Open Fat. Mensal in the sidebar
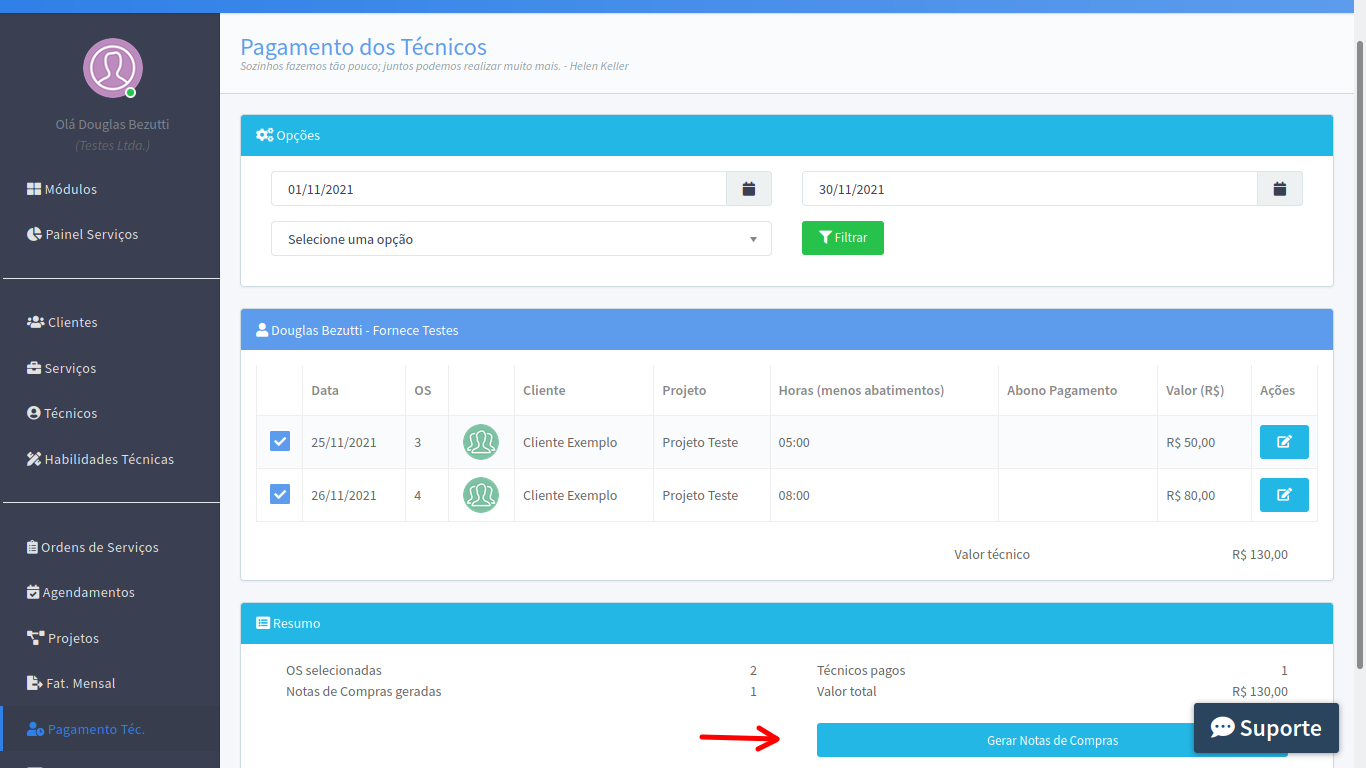The height and width of the screenshot is (768, 1366). (71, 683)
